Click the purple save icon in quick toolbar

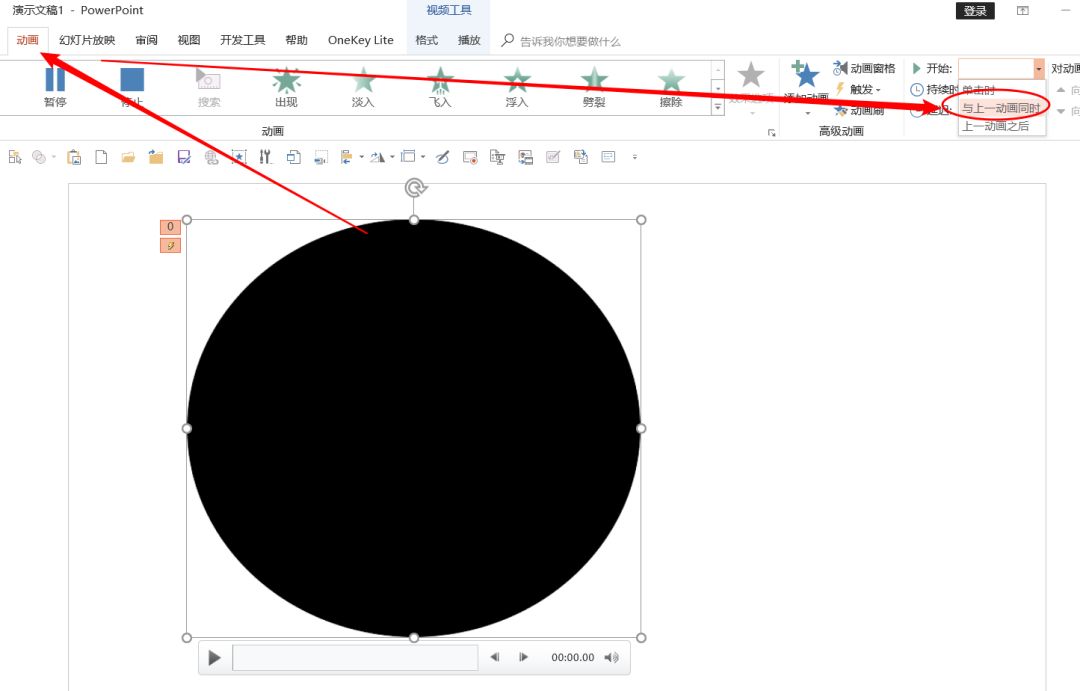pos(184,157)
